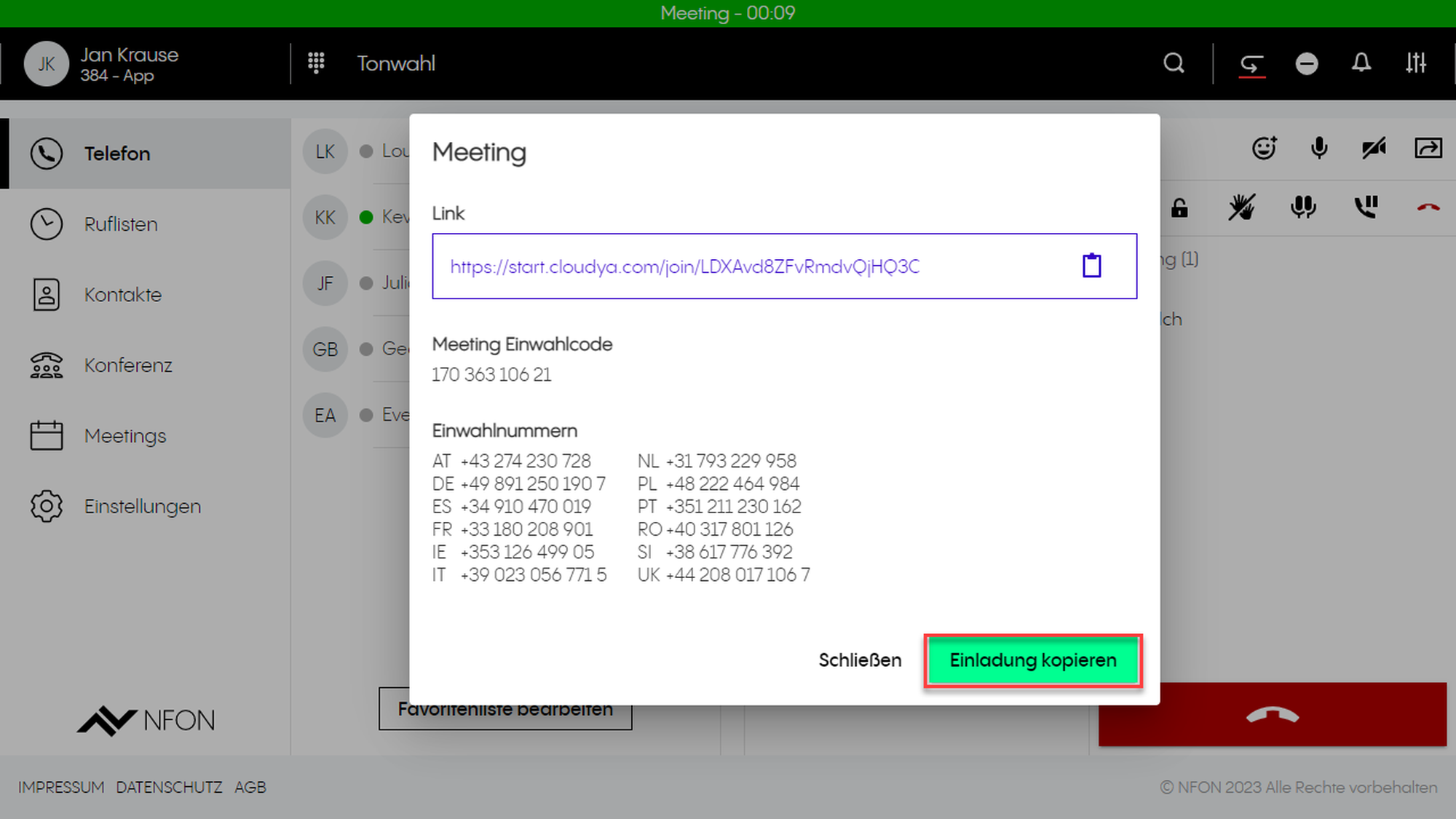This screenshot has height=819, width=1456.
Task: Toggle the call forwarding icon
Action: click(1251, 64)
